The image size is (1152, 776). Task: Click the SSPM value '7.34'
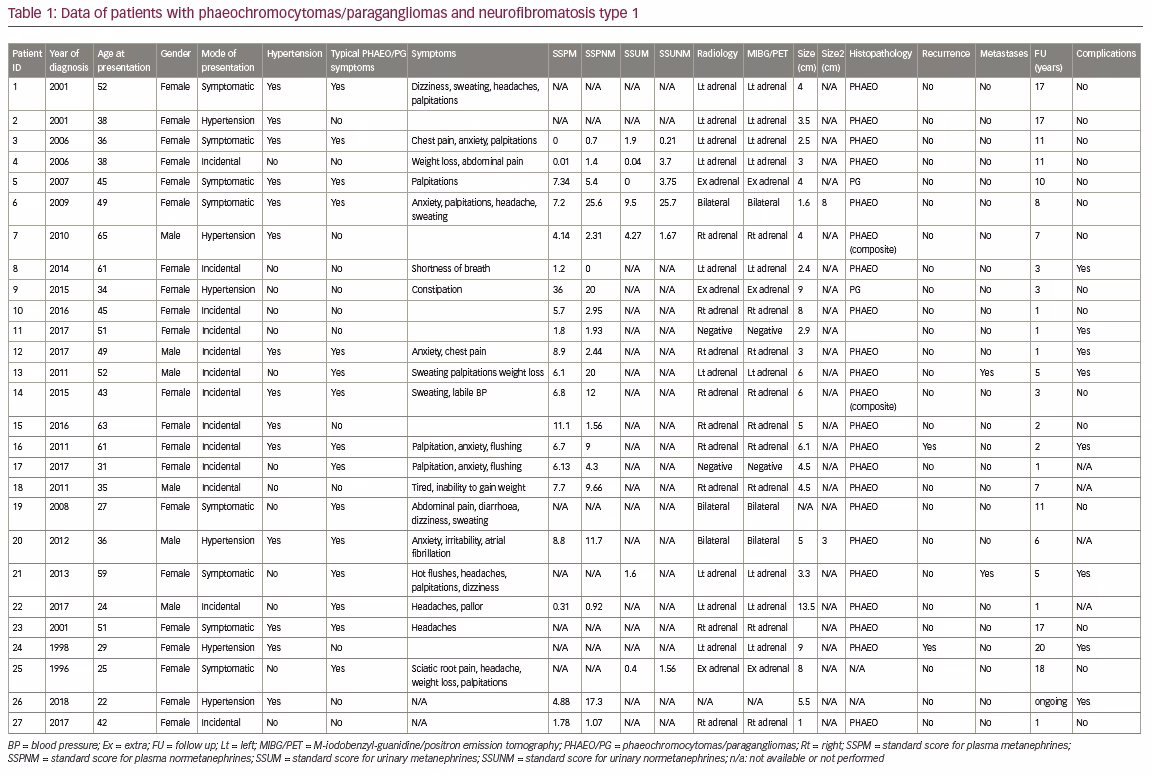561,182
